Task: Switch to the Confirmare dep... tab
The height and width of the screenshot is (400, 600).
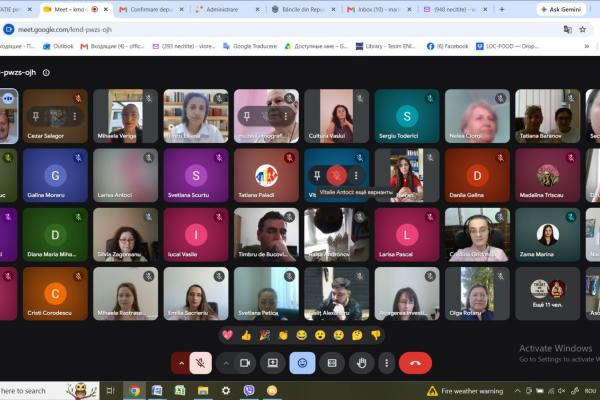Action: pyautogui.click(x=151, y=9)
